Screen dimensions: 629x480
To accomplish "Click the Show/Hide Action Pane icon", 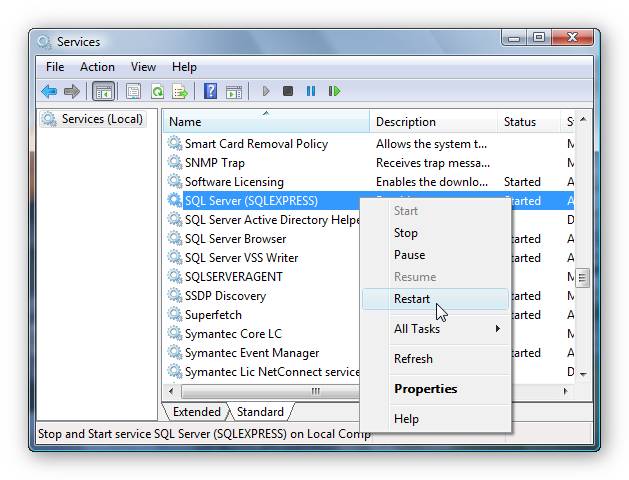I will pos(234,92).
